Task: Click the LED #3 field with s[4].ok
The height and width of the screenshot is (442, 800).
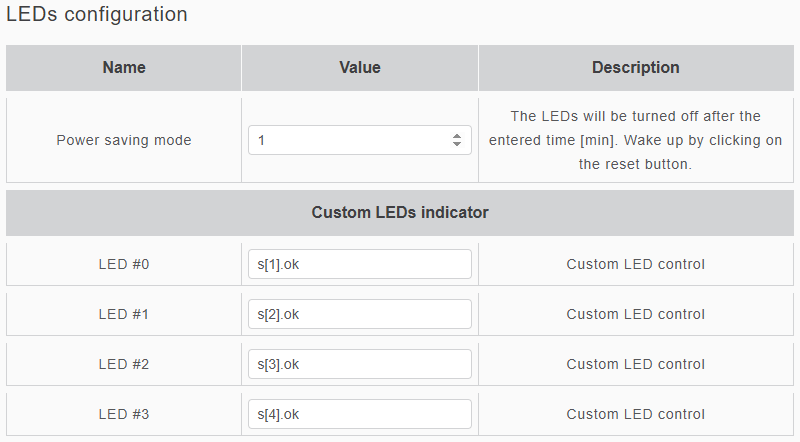Action: click(360, 414)
